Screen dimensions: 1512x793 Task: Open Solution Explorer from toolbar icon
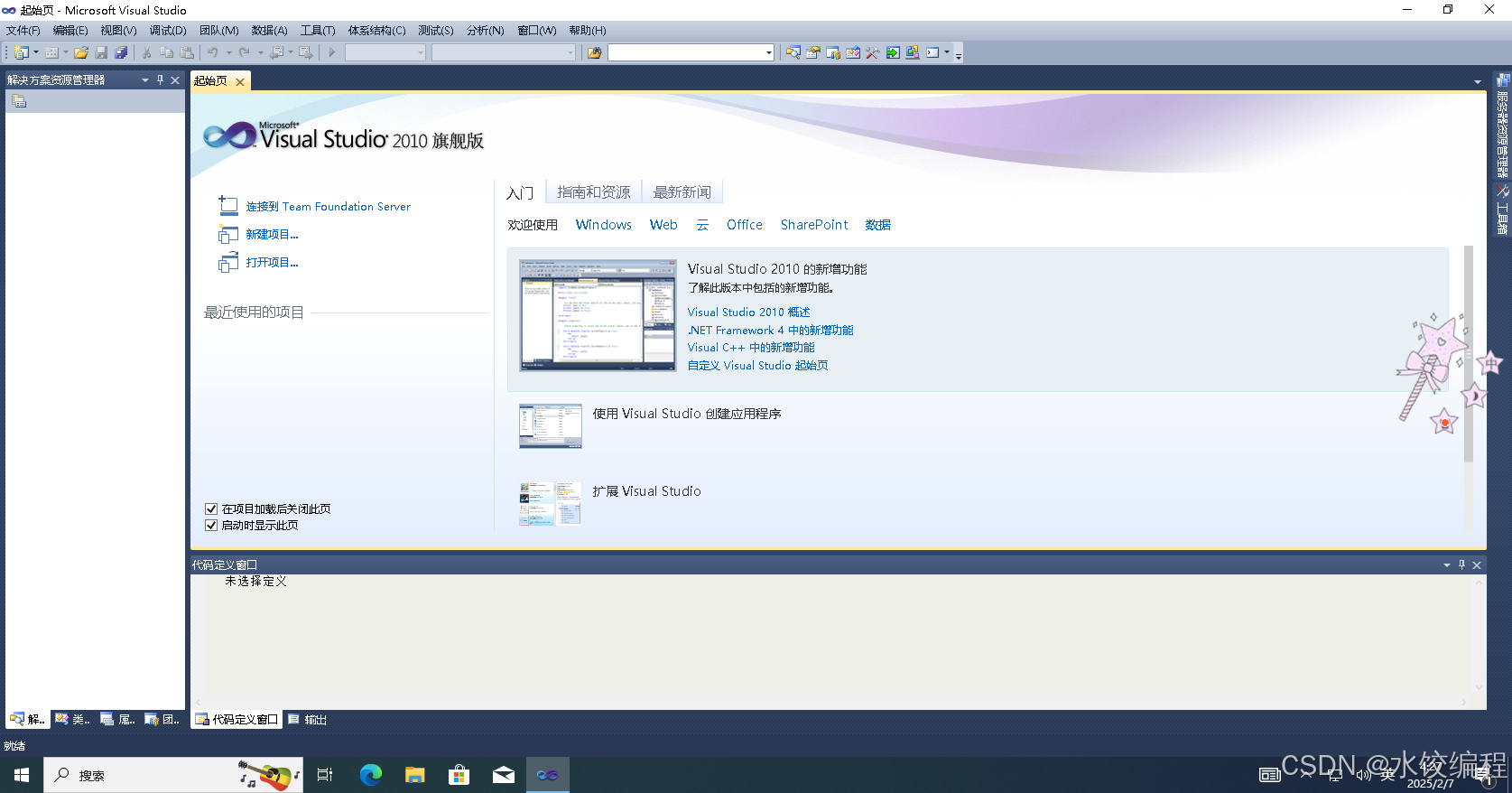coord(793,52)
